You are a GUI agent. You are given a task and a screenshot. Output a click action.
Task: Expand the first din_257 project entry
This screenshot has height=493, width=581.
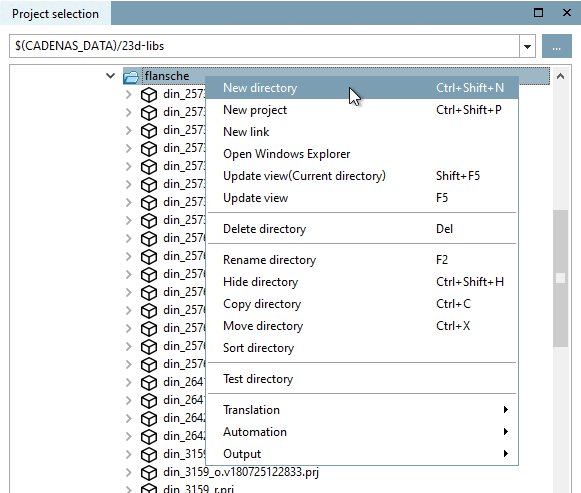pyautogui.click(x=129, y=94)
